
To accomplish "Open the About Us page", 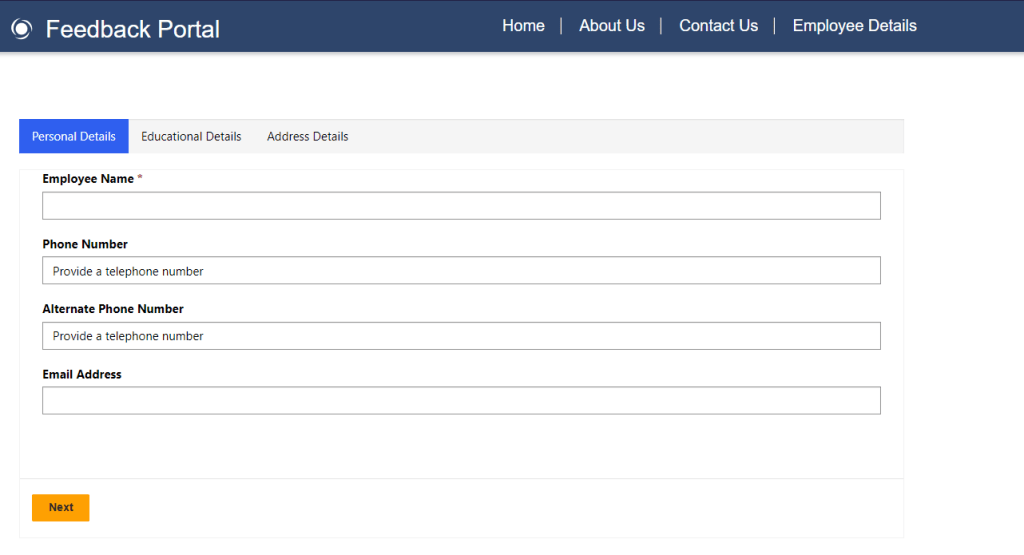I will pyautogui.click(x=611, y=26).
